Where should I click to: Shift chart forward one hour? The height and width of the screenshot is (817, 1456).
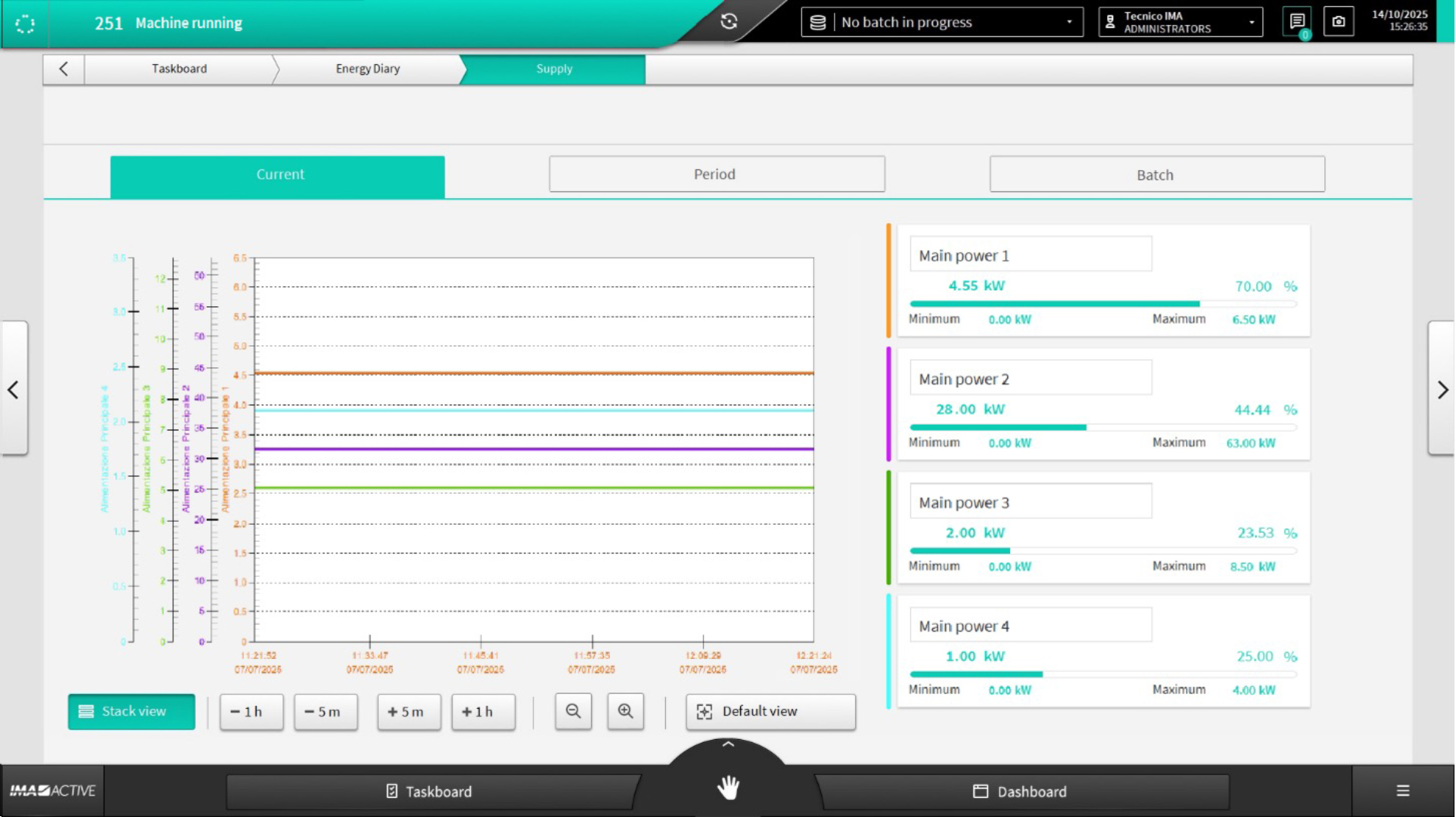click(483, 712)
